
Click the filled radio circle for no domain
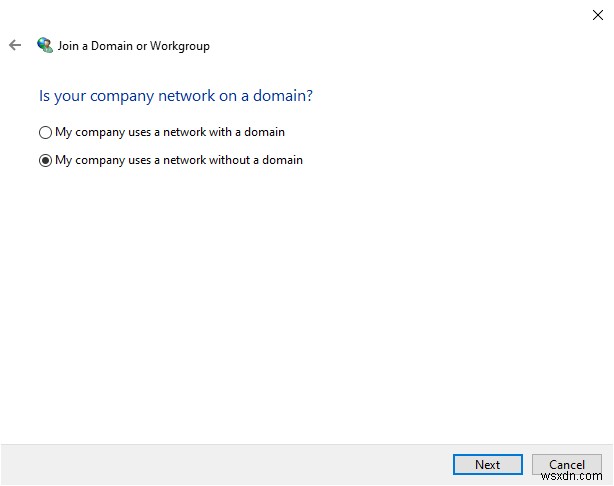coord(45,160)
